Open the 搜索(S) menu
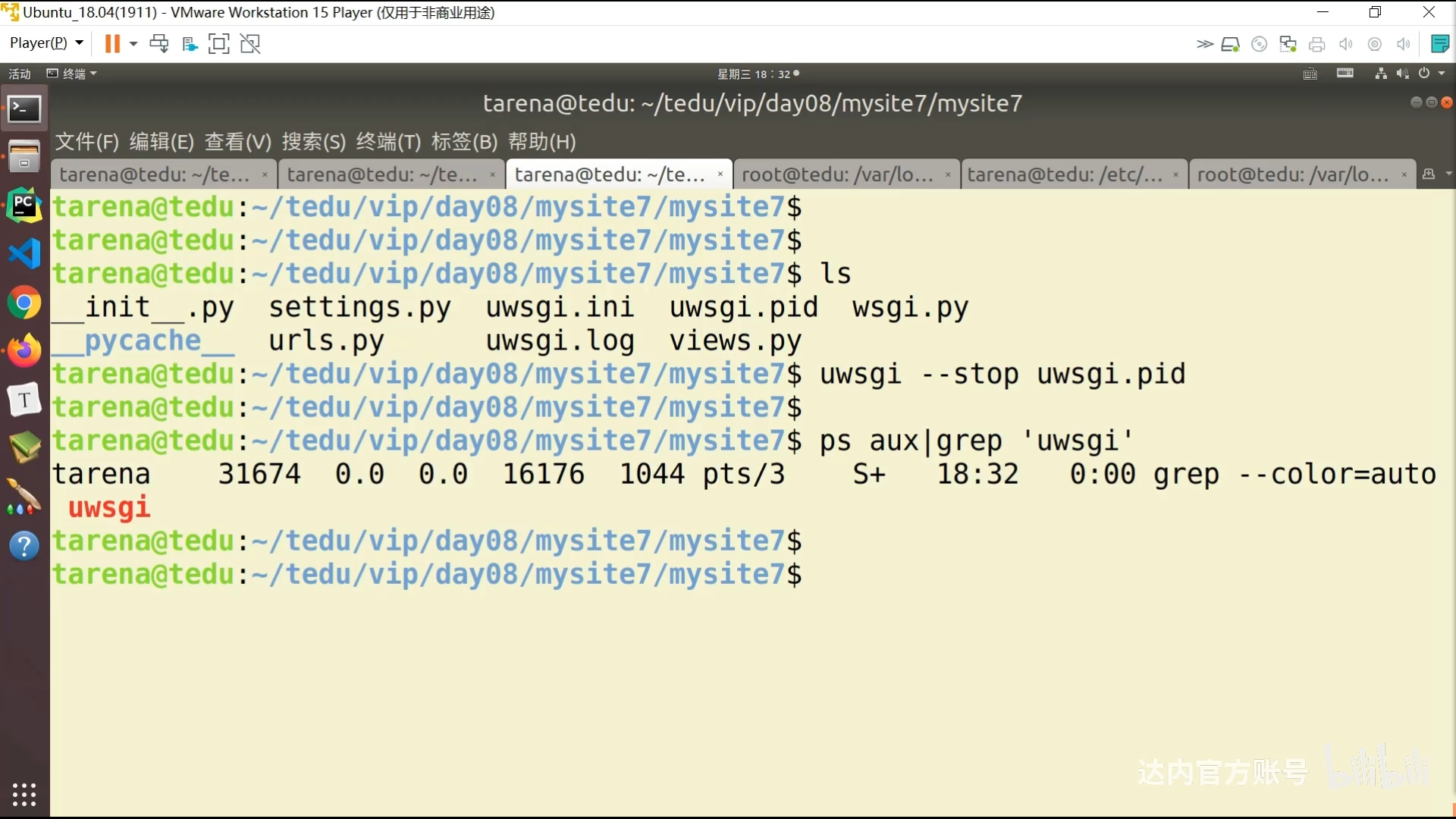The image size is (1456, 819). [x=314, y=141]
